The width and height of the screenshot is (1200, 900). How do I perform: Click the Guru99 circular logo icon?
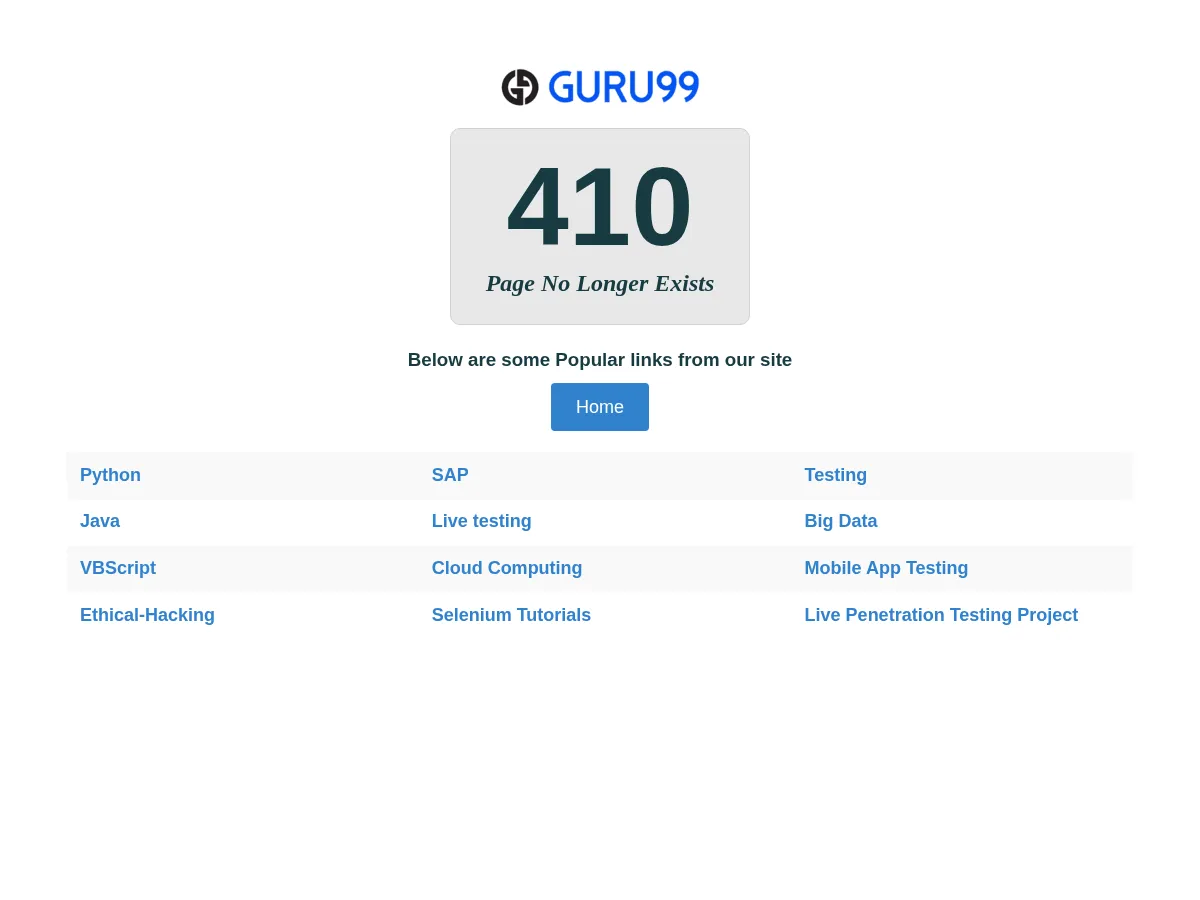click(x=520, y=87)
